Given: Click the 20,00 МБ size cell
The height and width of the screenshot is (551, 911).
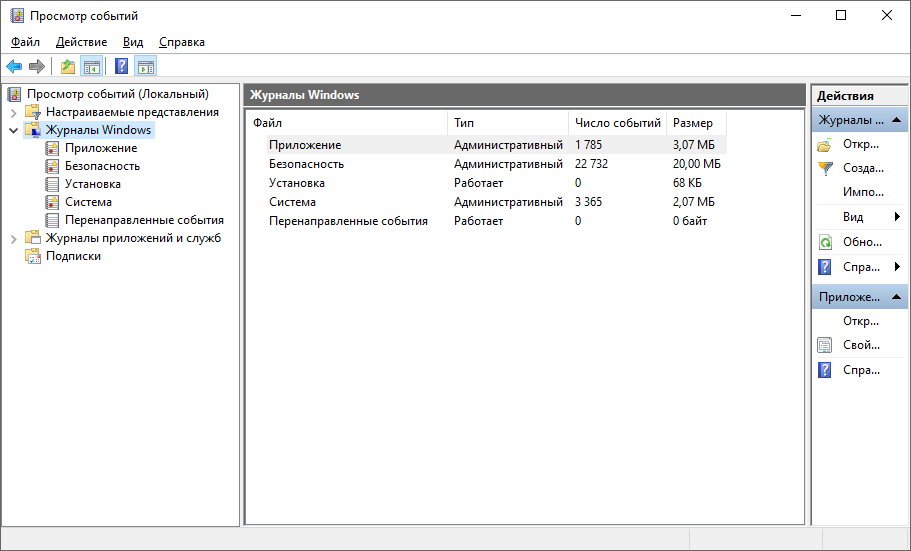Looking at the screenshot, I should [697, 164].
